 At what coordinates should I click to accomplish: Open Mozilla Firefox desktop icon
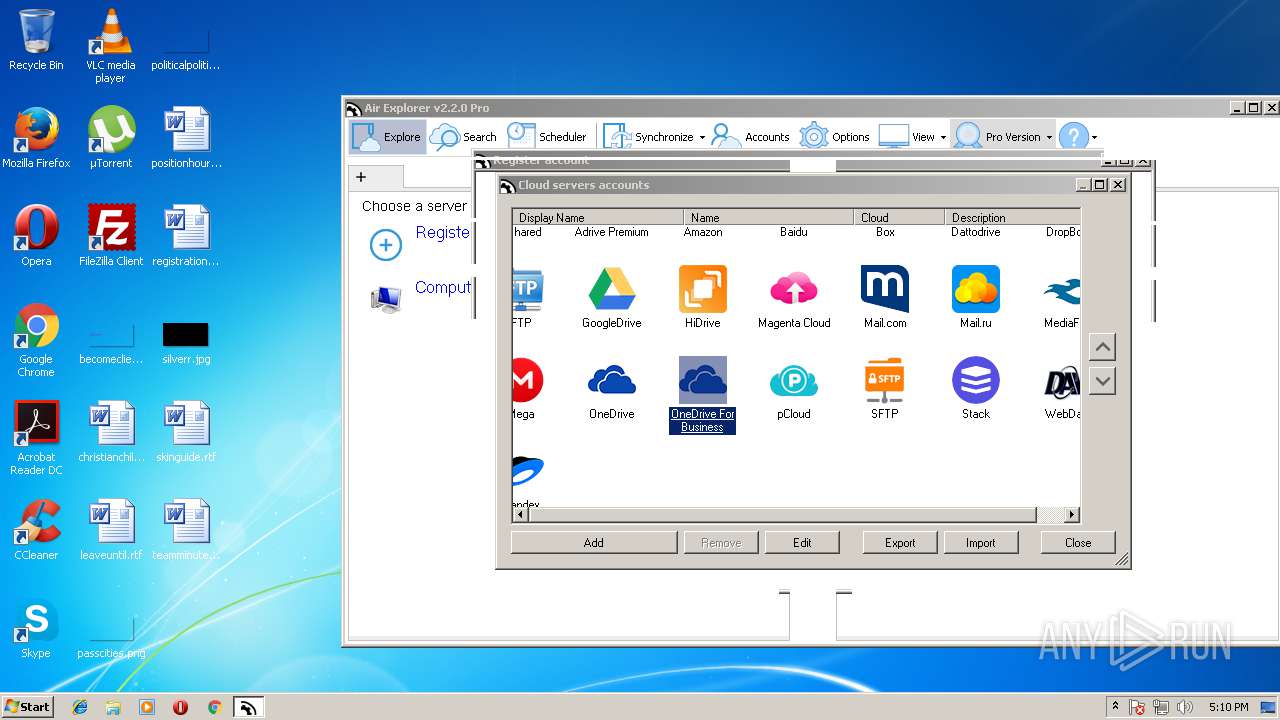tap(36, 138)
